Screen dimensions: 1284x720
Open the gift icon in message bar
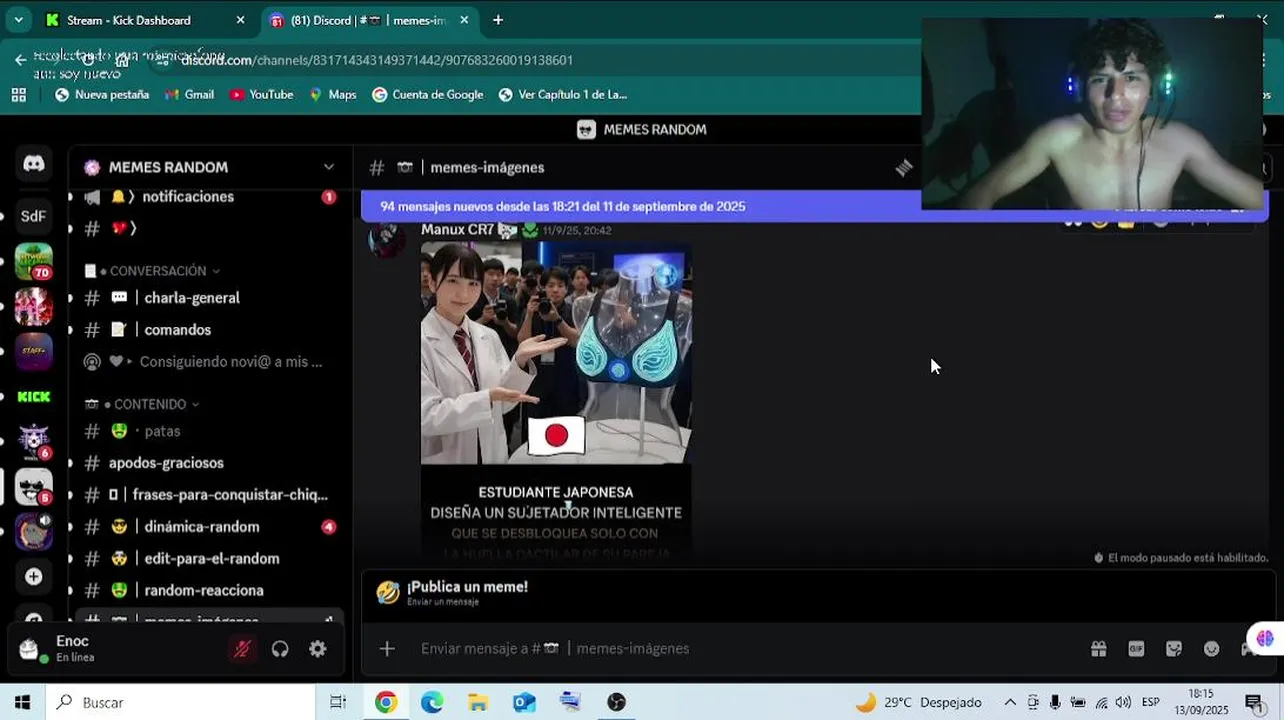tap(1099, 649)
